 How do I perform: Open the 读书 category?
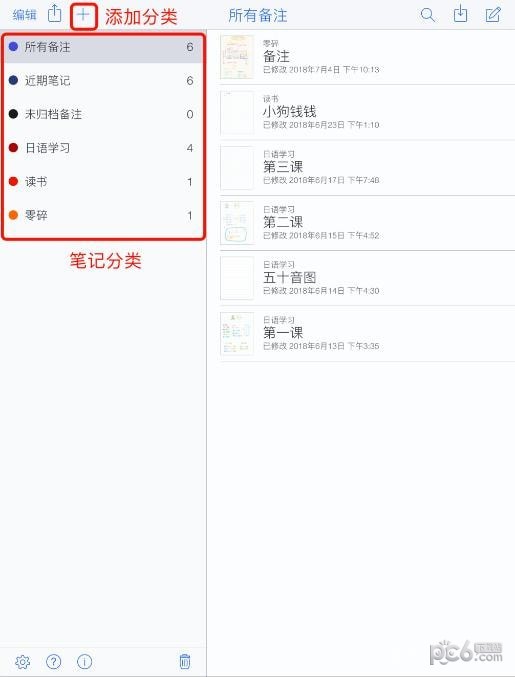(x=103, y=182)
